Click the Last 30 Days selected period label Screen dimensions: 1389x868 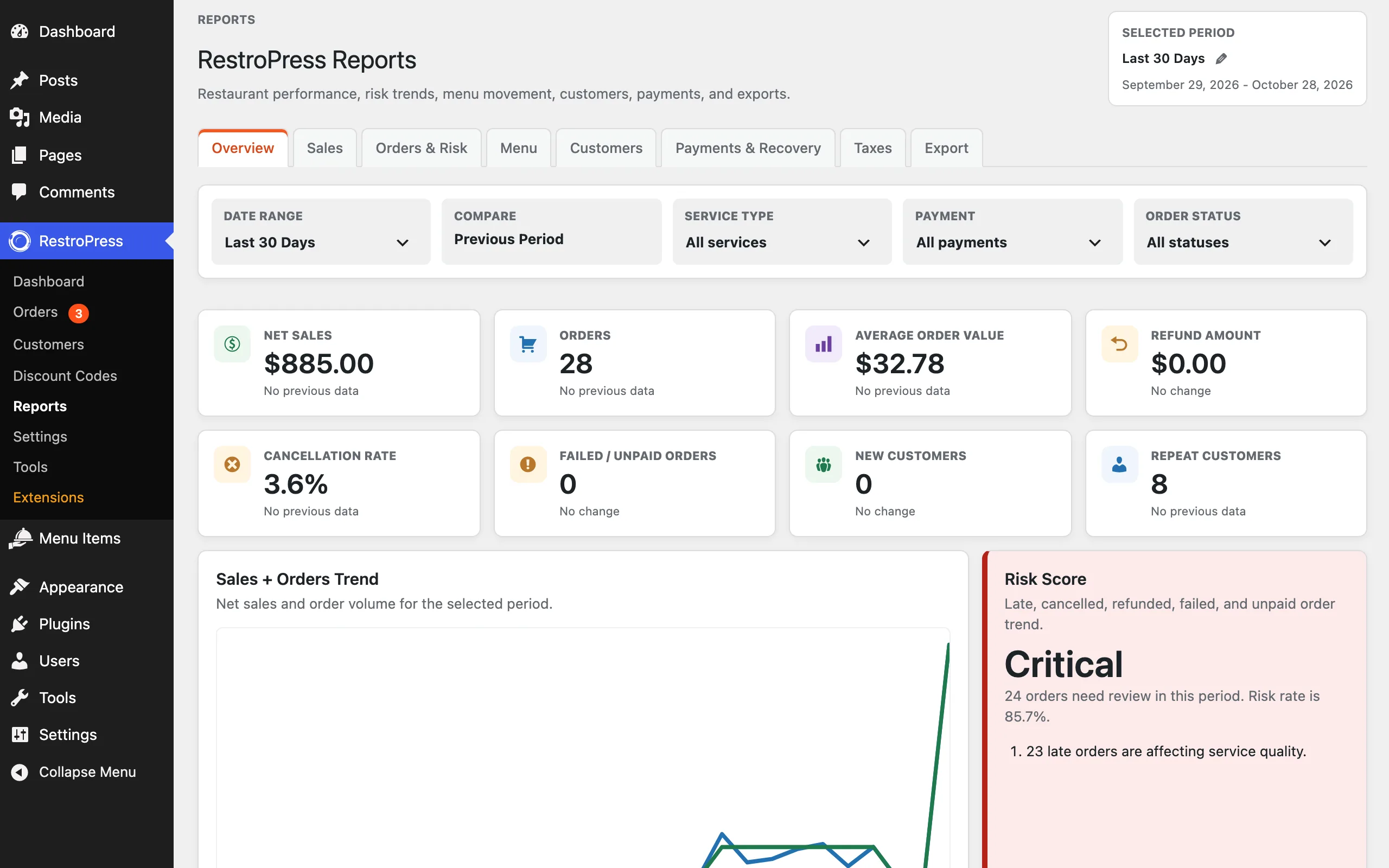tap(1163, 59)
